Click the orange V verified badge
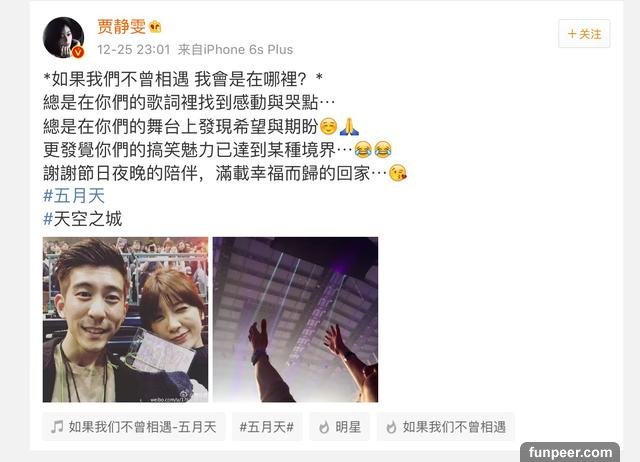Viewport: 640px width, 462px height. (78, 52)
